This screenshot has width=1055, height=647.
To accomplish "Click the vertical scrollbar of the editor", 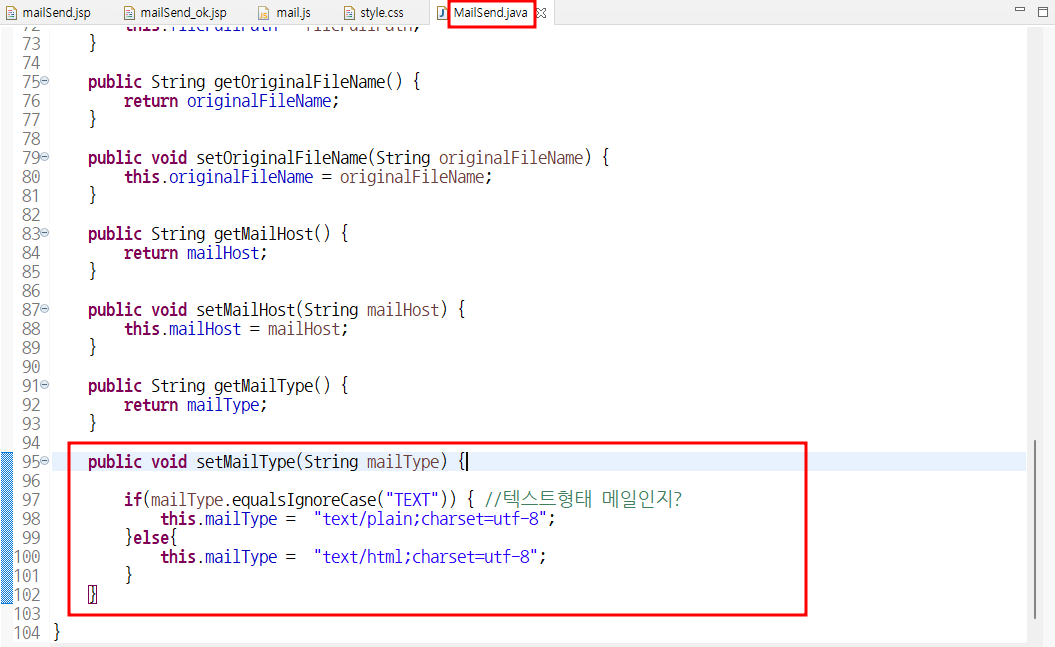I will [1035, 529].
